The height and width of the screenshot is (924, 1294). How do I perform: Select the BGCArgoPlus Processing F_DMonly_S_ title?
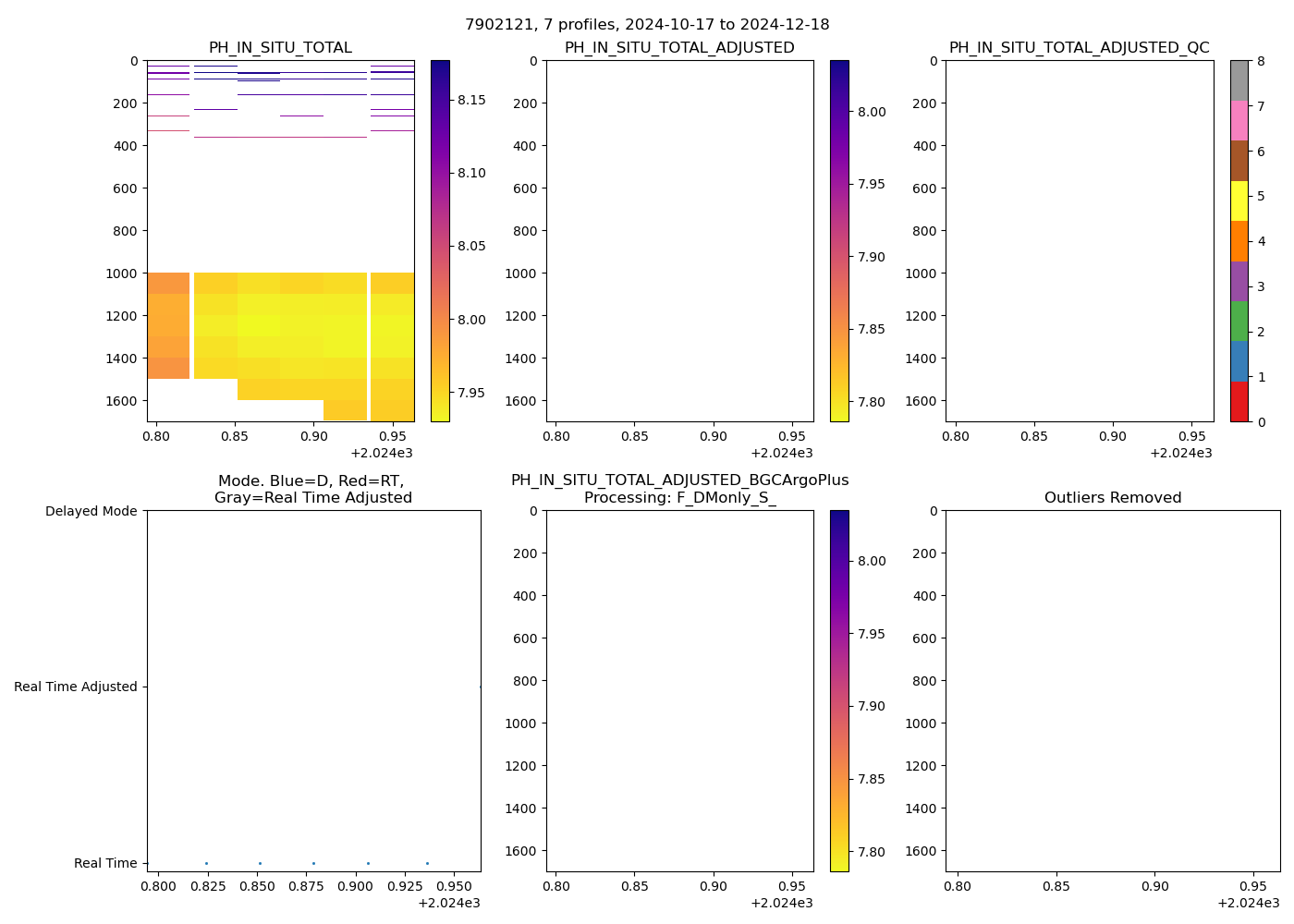coord(679,489)
